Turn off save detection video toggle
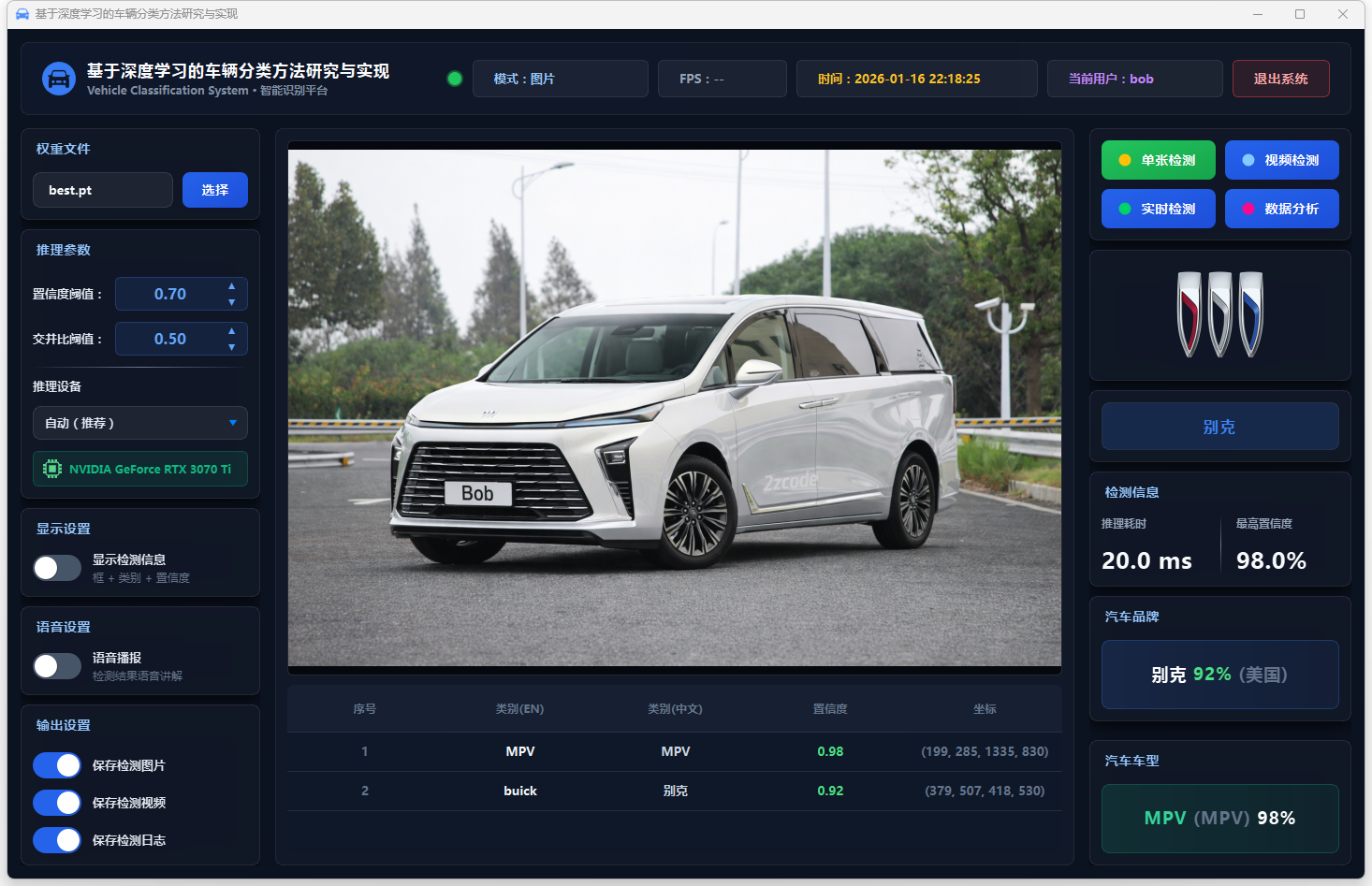 pos(57,803)
